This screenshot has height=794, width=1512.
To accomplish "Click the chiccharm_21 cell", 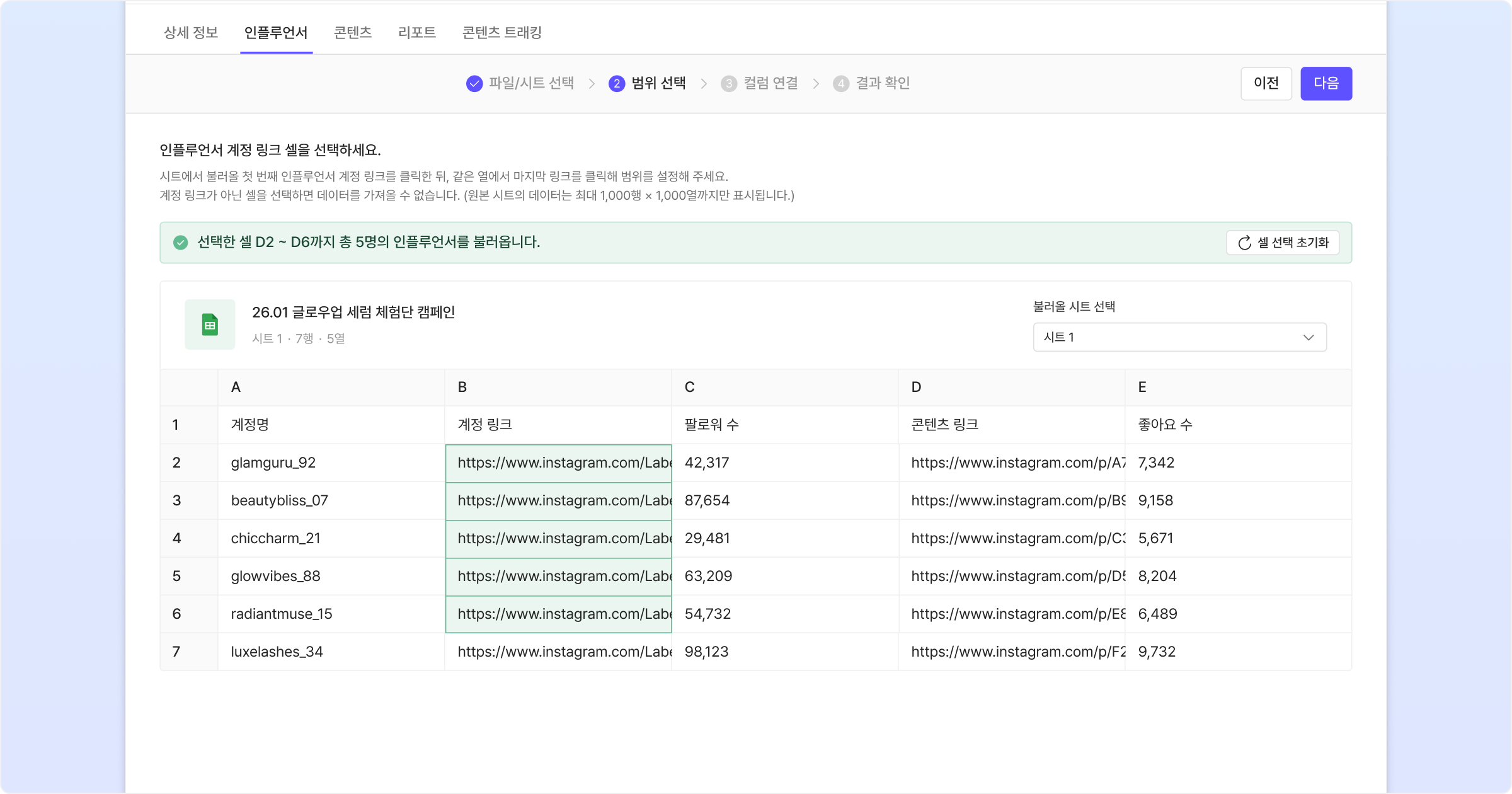I will 331,538.
